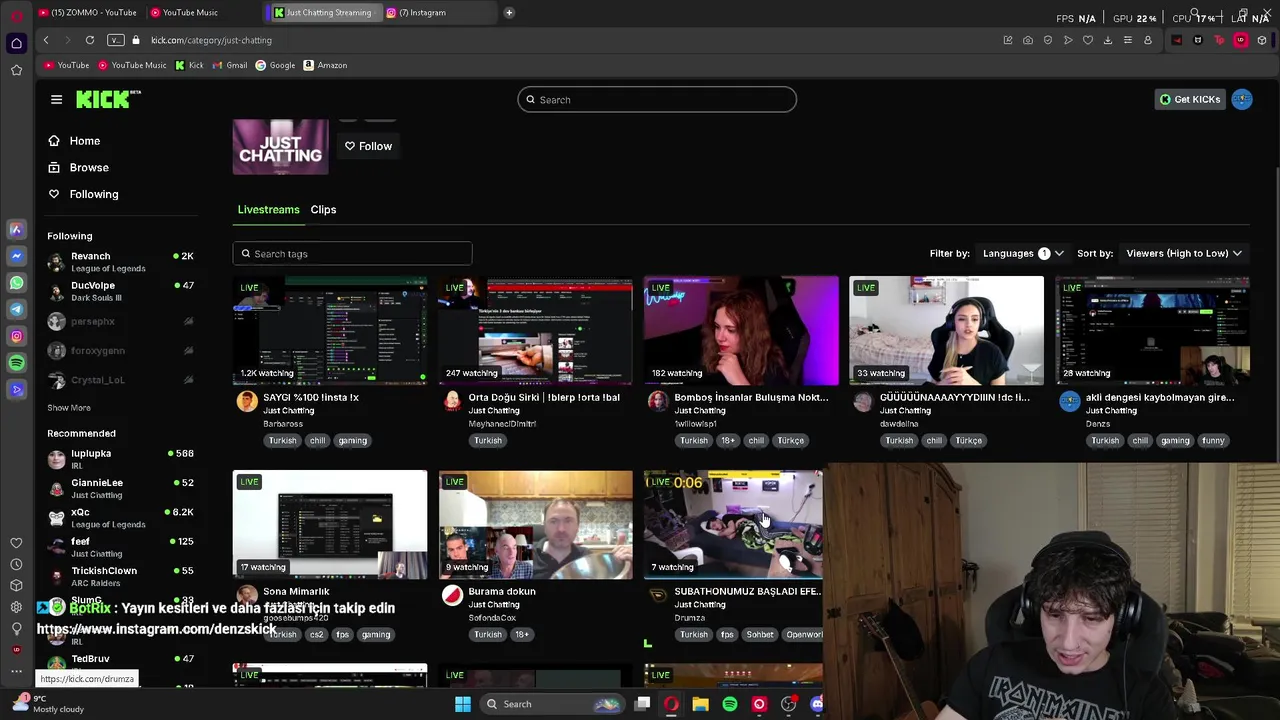Switch to the Clips tab
Viewport: 1280px width, 720px height.
323,209
